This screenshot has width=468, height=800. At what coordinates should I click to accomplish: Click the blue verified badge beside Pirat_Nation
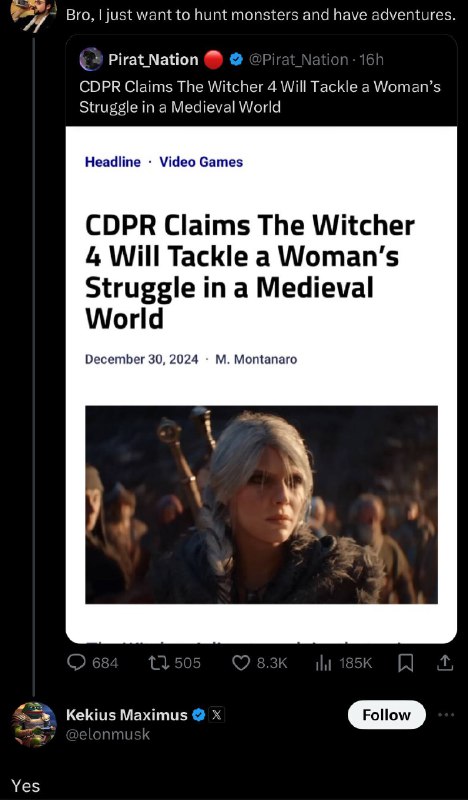coord(236,60)
